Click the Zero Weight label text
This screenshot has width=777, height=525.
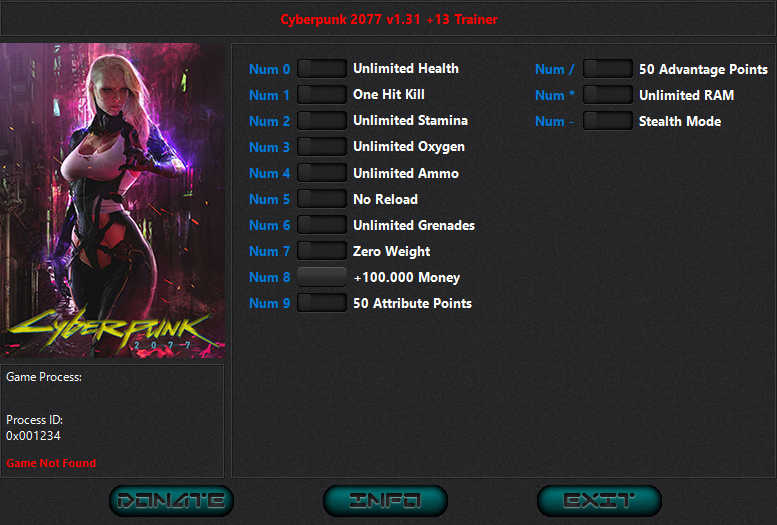(391, 251)
